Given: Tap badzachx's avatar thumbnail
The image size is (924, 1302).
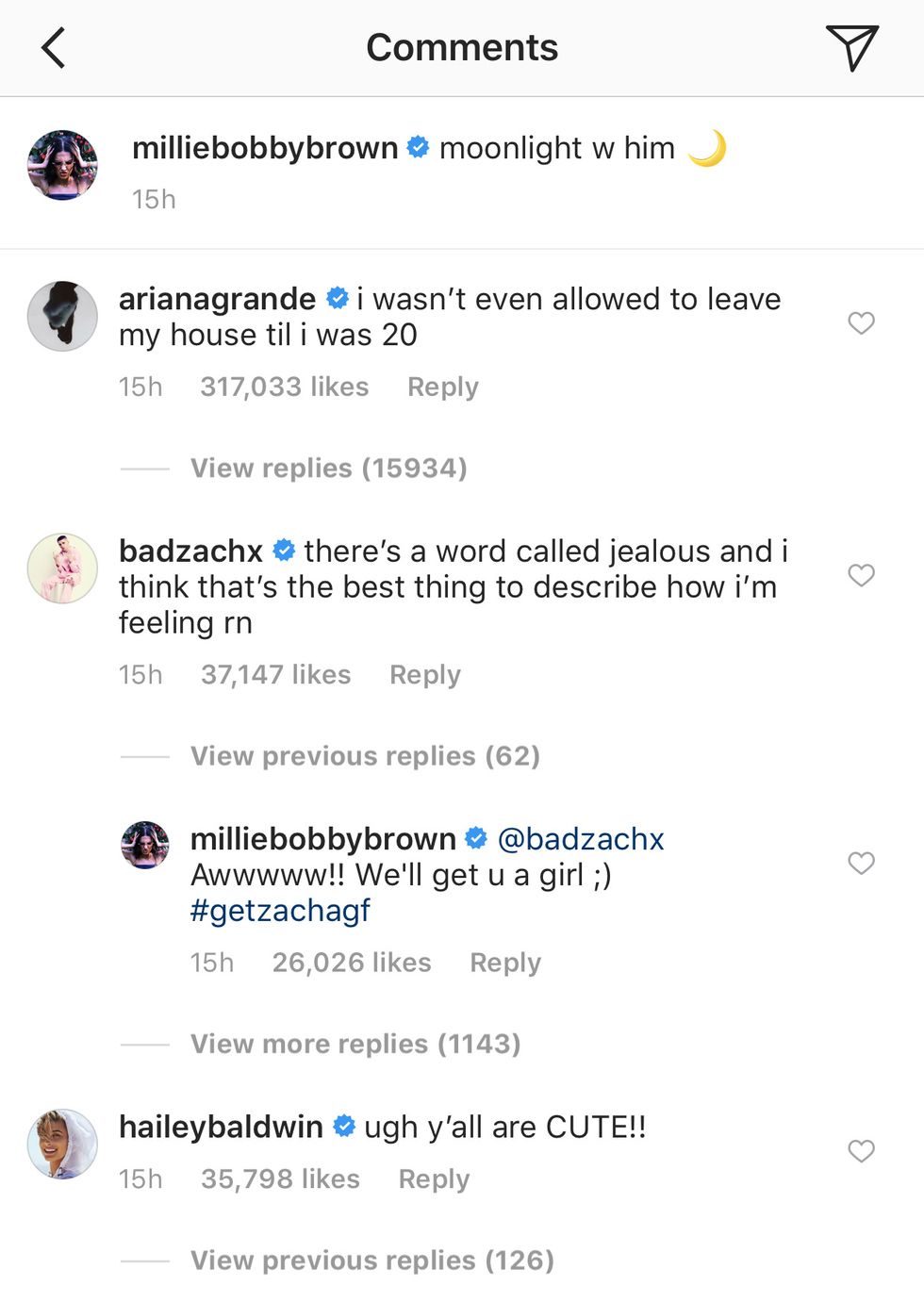Looking at the screenshot, I should click(x=62, y=568).
